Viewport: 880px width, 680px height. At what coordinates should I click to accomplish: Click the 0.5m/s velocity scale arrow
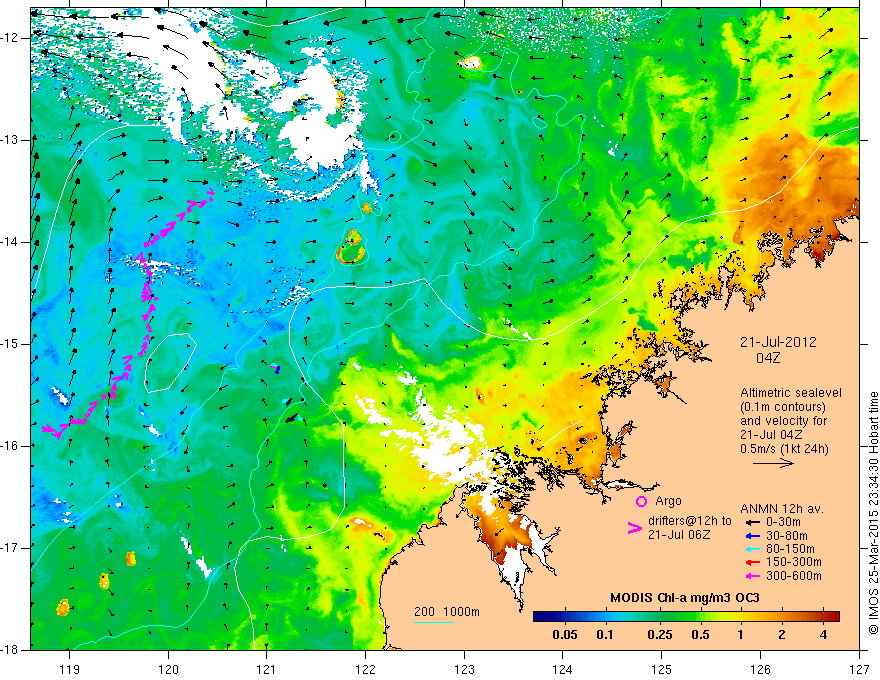pos(773,463)
